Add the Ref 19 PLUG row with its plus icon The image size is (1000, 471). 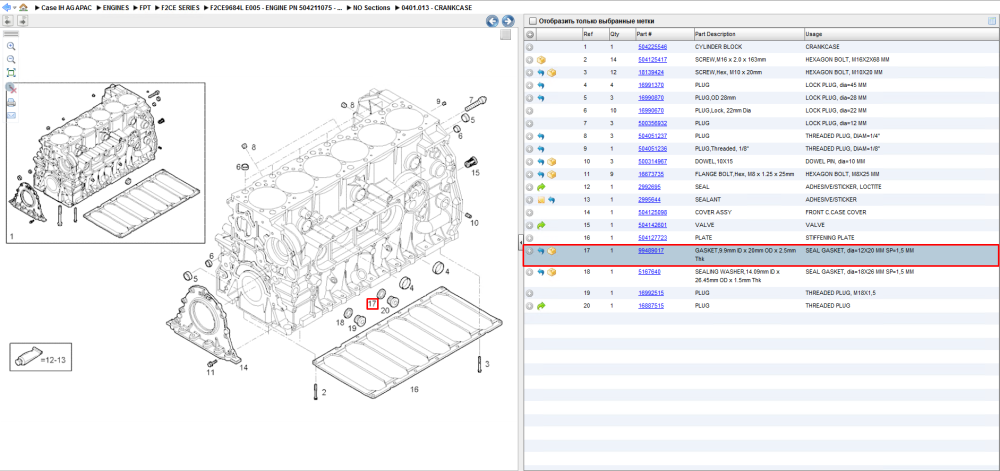click(x=529, y=293)
